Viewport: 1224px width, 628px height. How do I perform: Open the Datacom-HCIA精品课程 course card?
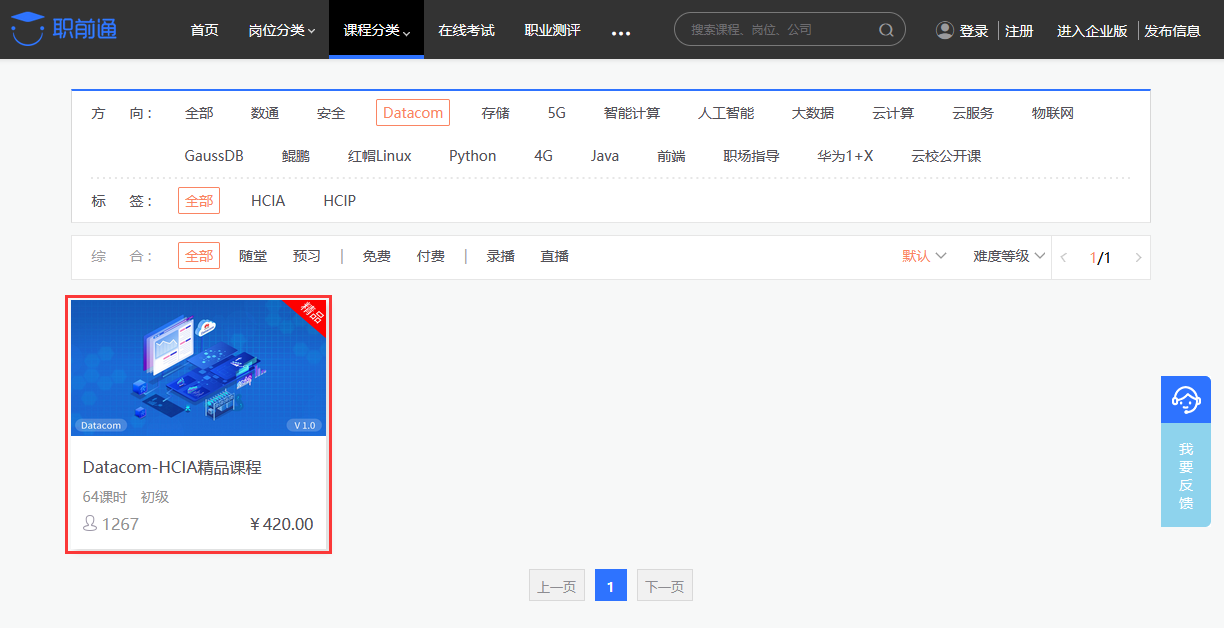(x=198, y=424)
